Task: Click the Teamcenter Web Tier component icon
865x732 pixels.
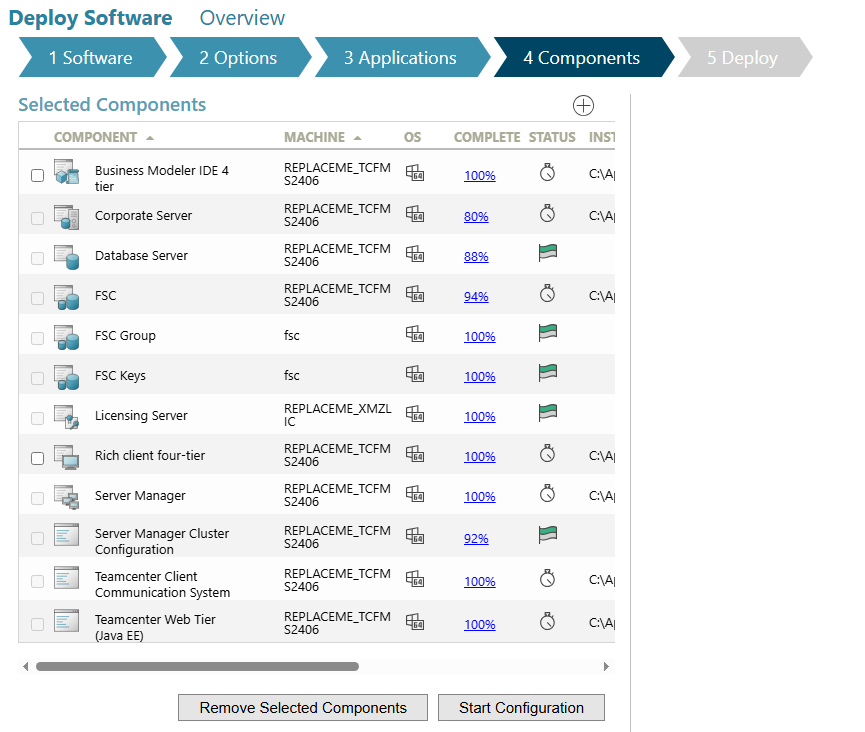Action: click(67, 621)
